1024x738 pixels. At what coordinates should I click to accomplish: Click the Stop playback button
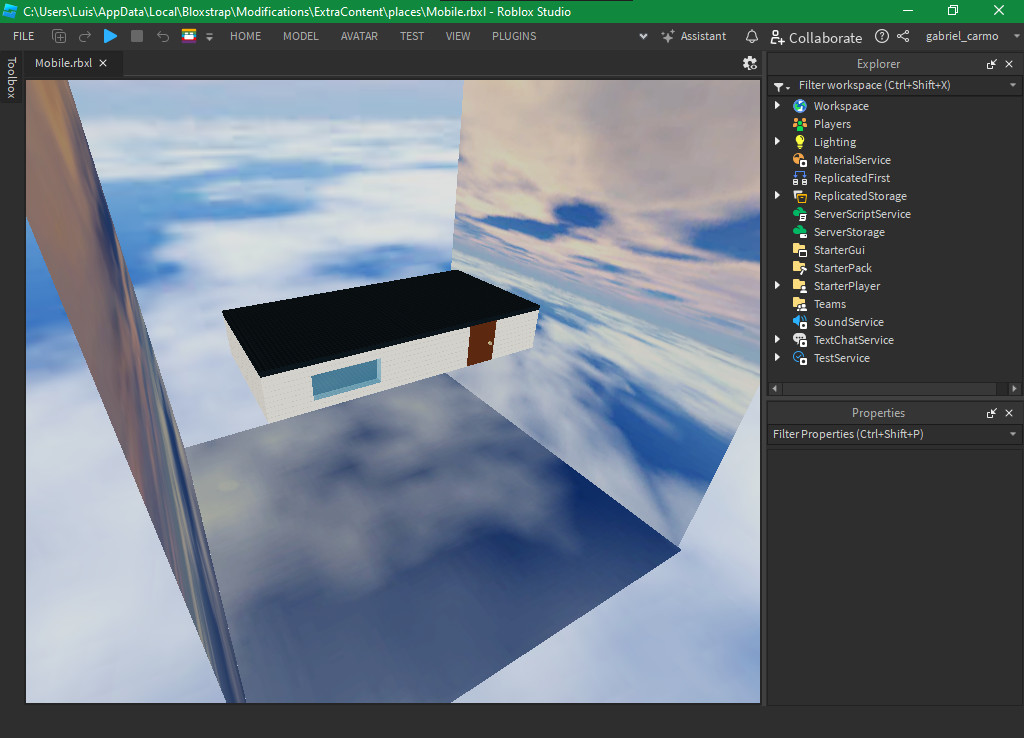point(137,36)
